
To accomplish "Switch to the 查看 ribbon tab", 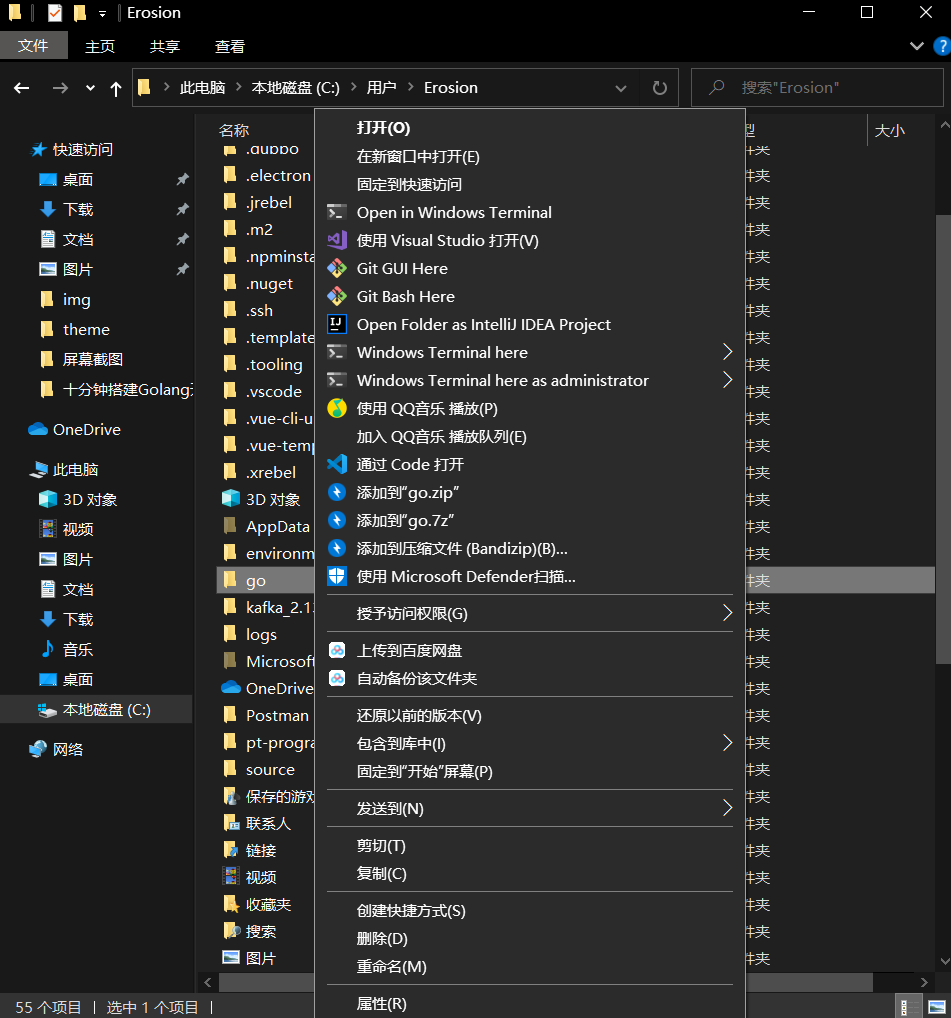I will click(x=229, y=46).
